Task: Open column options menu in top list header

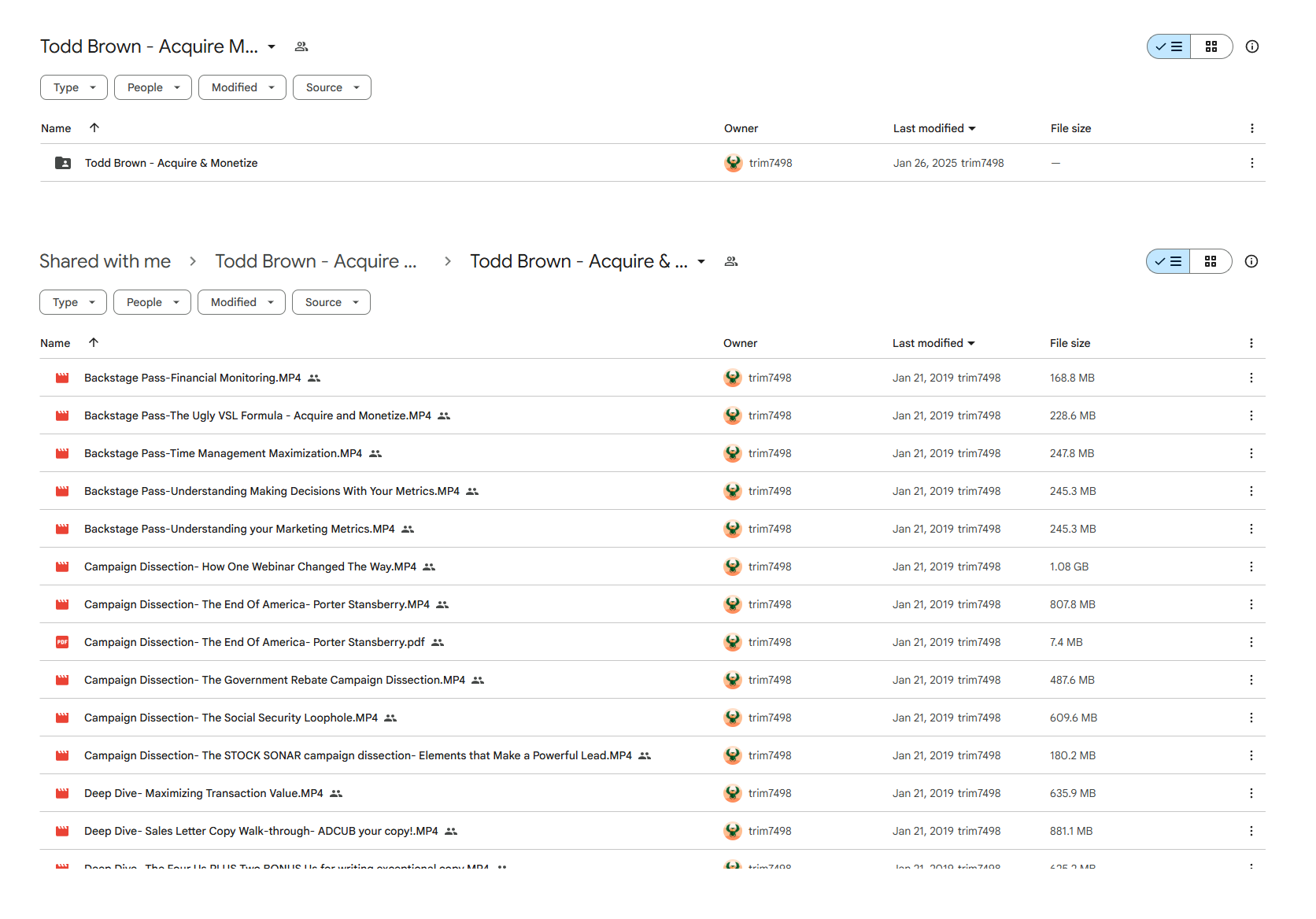Action: point(1251,128)
